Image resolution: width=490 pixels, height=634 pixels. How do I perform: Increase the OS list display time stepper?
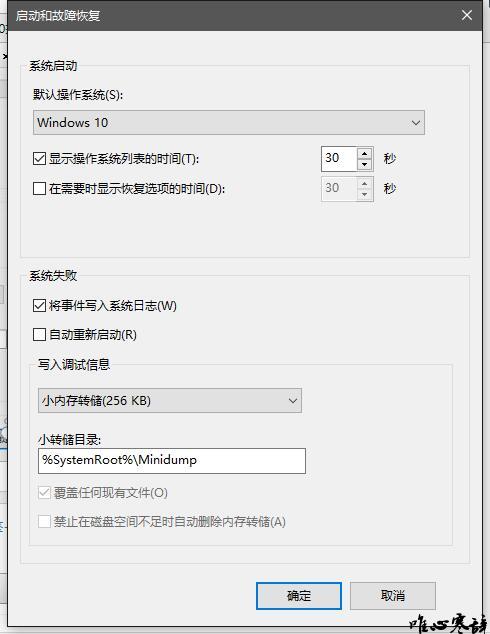(365, 154)
